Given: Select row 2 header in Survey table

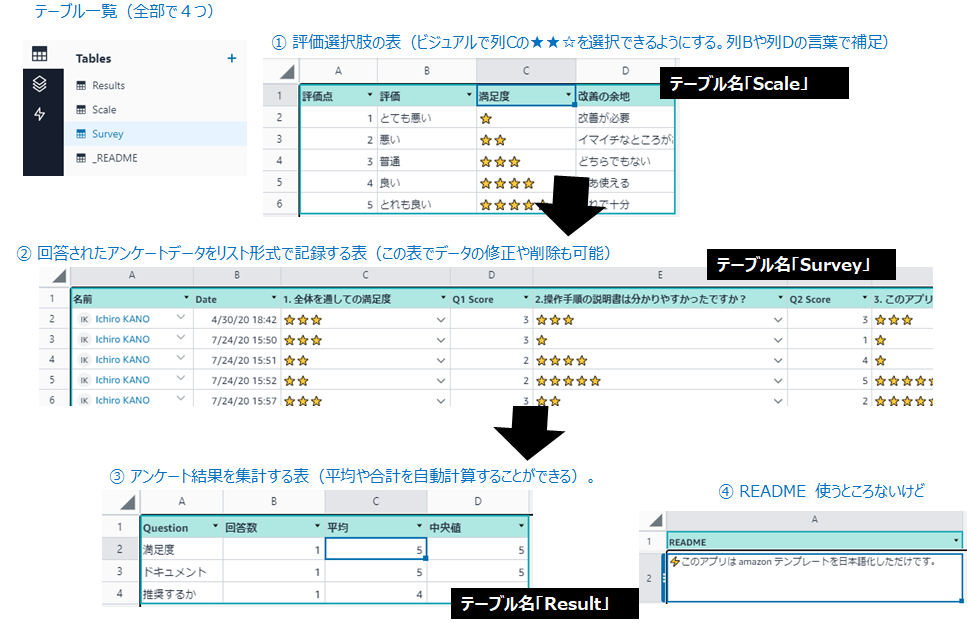Looking at the screenshot, I should coord(52,319).
